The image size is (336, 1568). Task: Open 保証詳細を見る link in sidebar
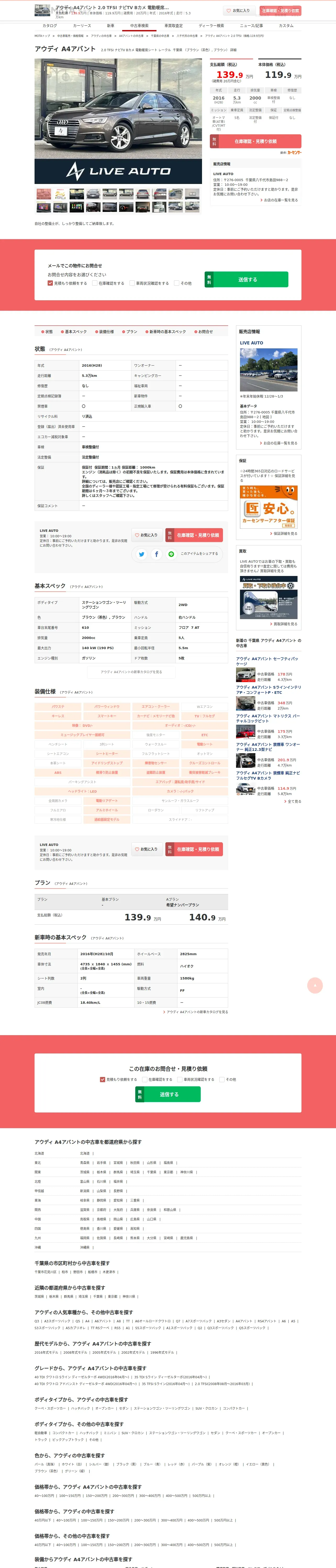[284, 534]
